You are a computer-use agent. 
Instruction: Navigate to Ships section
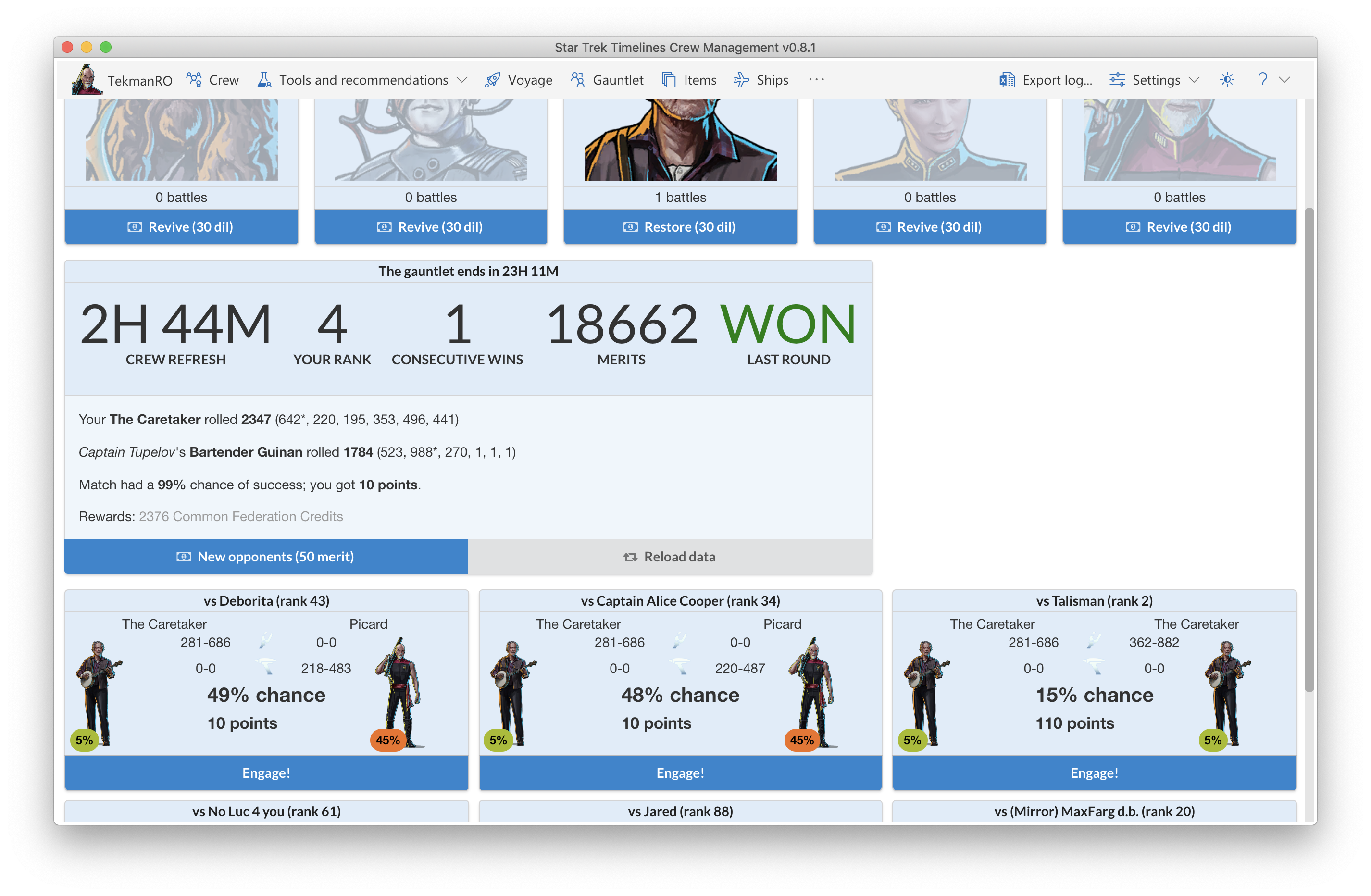[769, 80]
